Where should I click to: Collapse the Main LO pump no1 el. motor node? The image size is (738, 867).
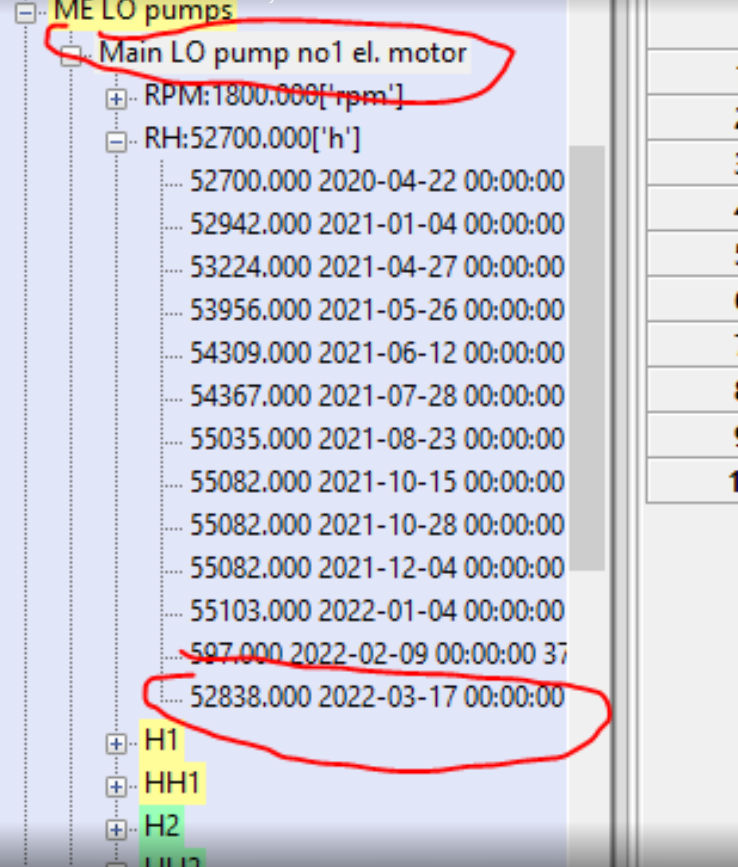[71, 55]
